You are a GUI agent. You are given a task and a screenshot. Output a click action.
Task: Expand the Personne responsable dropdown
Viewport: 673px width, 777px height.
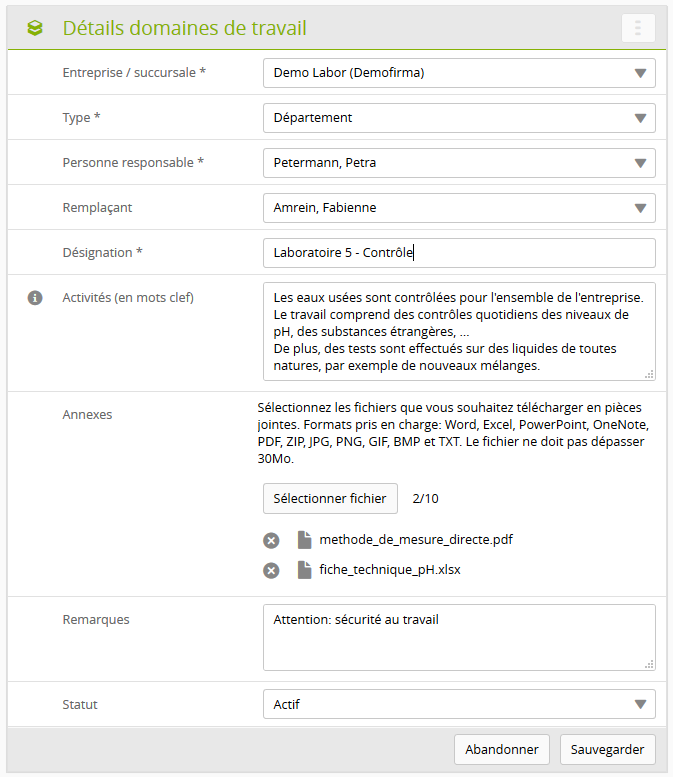coord(459,163)
